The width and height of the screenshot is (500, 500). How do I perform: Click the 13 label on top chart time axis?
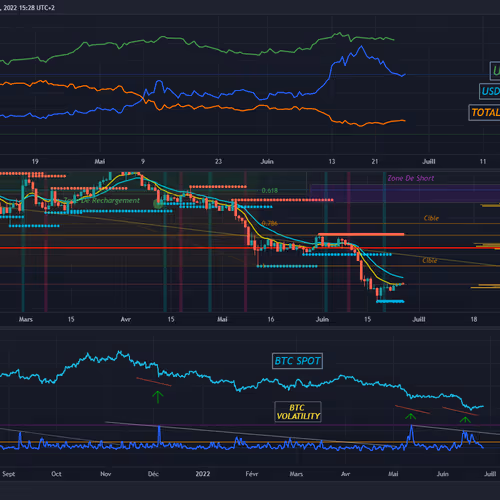coord(332,162)
